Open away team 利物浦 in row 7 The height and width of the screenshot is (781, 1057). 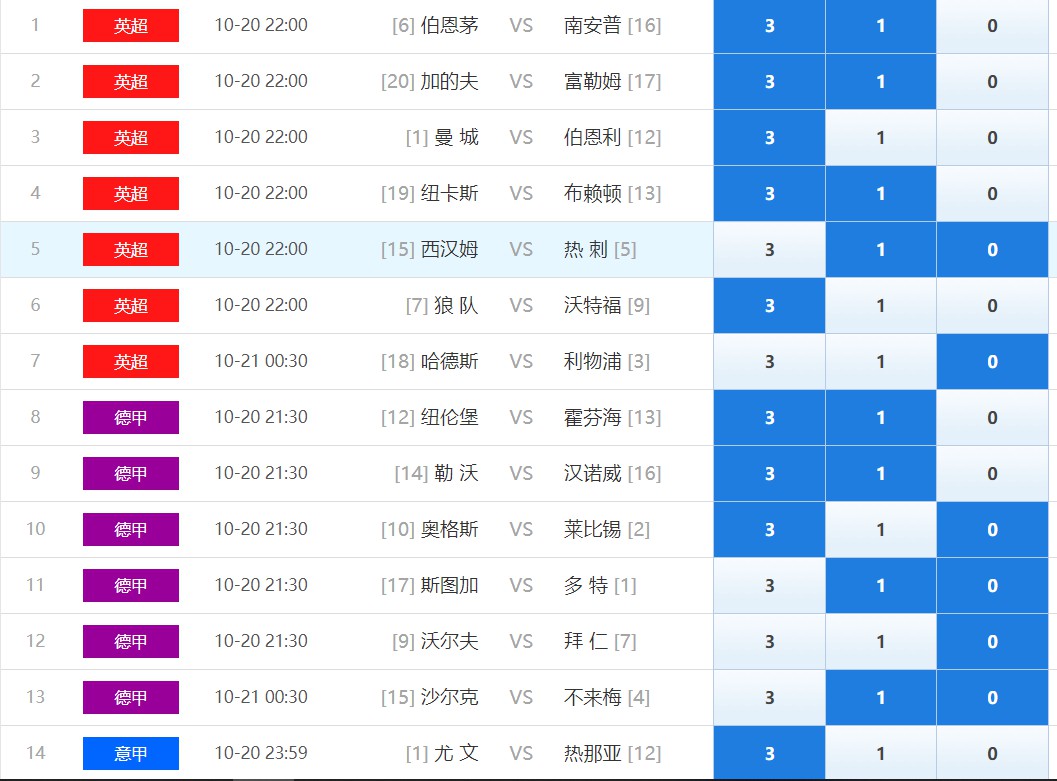click(x=593, y=361)
